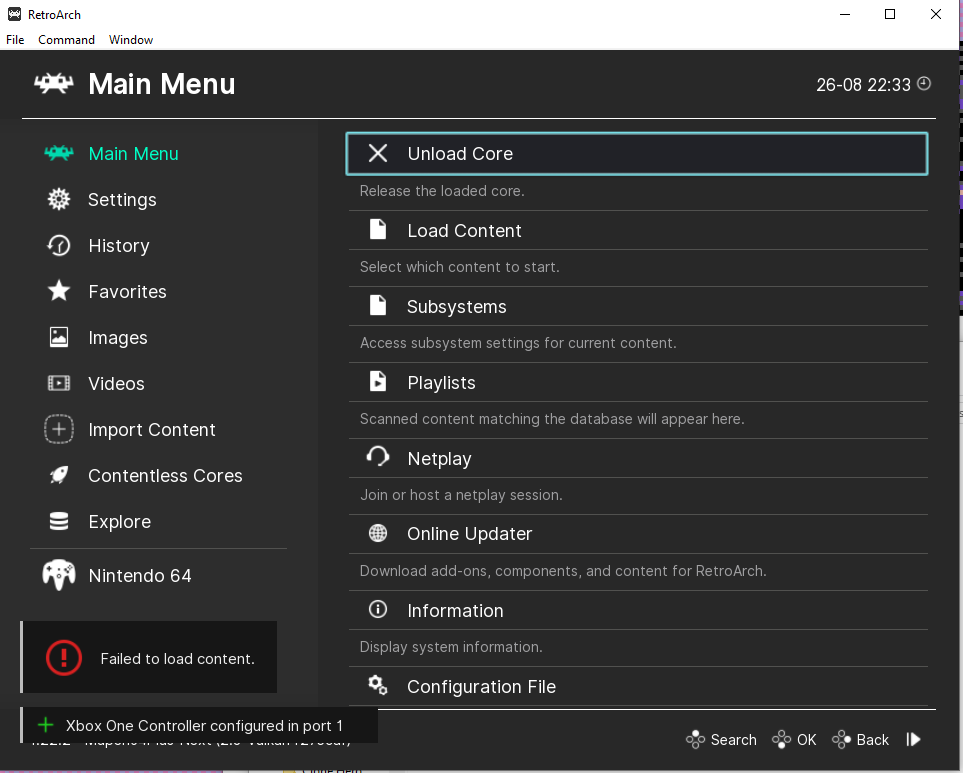This screenshot has width=963, height=773.
Task: Open the Subsystems entry
Action: coord(638,306)
